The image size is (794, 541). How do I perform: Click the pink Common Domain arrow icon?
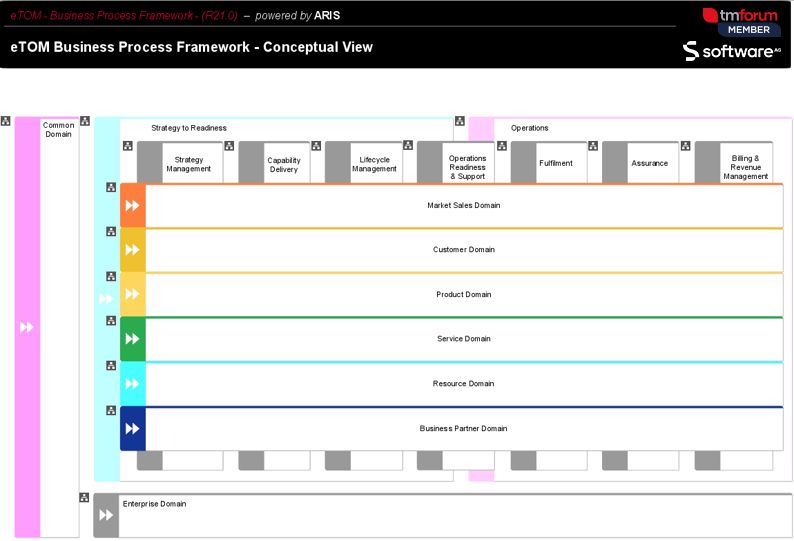tap(27, 327)
